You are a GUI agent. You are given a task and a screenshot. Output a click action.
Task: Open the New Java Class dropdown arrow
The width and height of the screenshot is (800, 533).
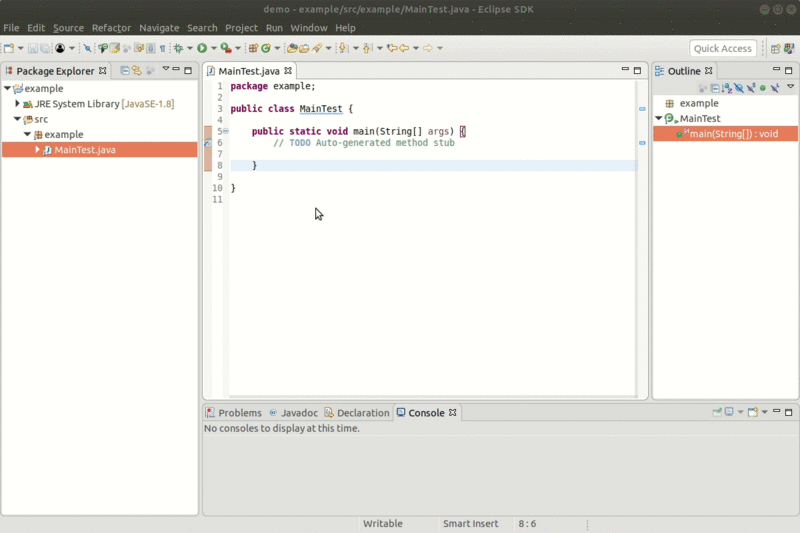[277, 48]
